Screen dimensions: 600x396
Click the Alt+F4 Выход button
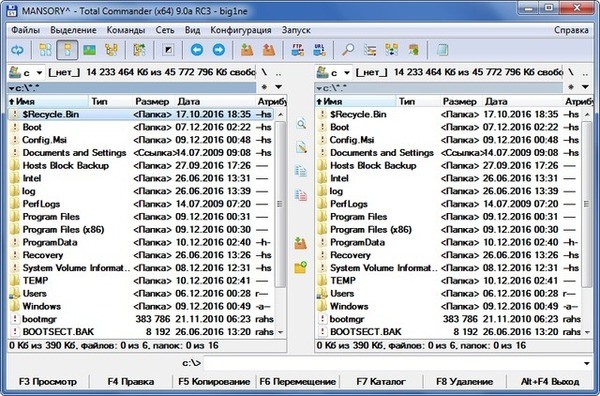coord(549,381)
